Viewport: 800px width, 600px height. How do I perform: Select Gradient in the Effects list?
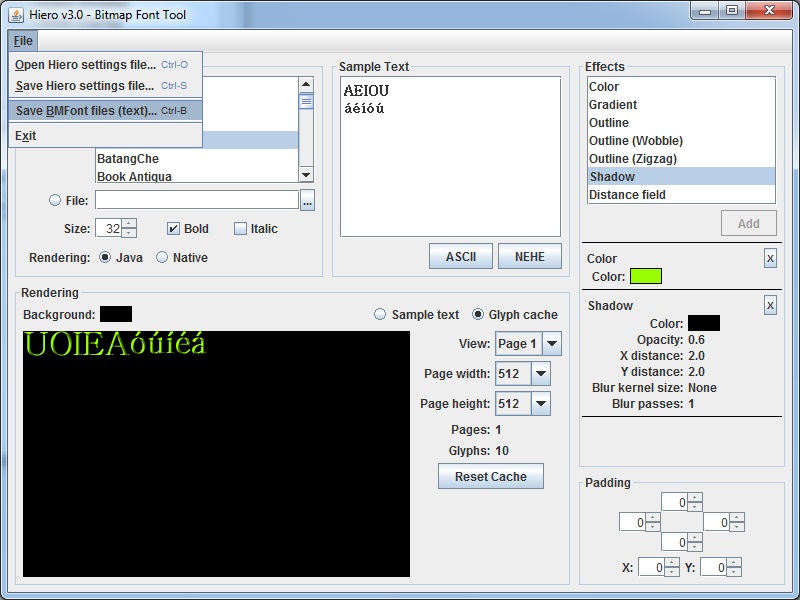tap(681, 105)
